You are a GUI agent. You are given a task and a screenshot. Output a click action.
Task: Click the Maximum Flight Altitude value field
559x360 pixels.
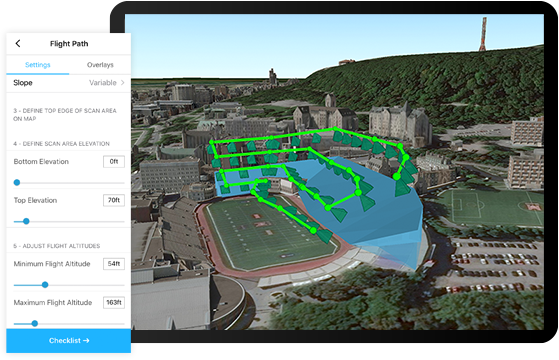(x=114, y=303)
